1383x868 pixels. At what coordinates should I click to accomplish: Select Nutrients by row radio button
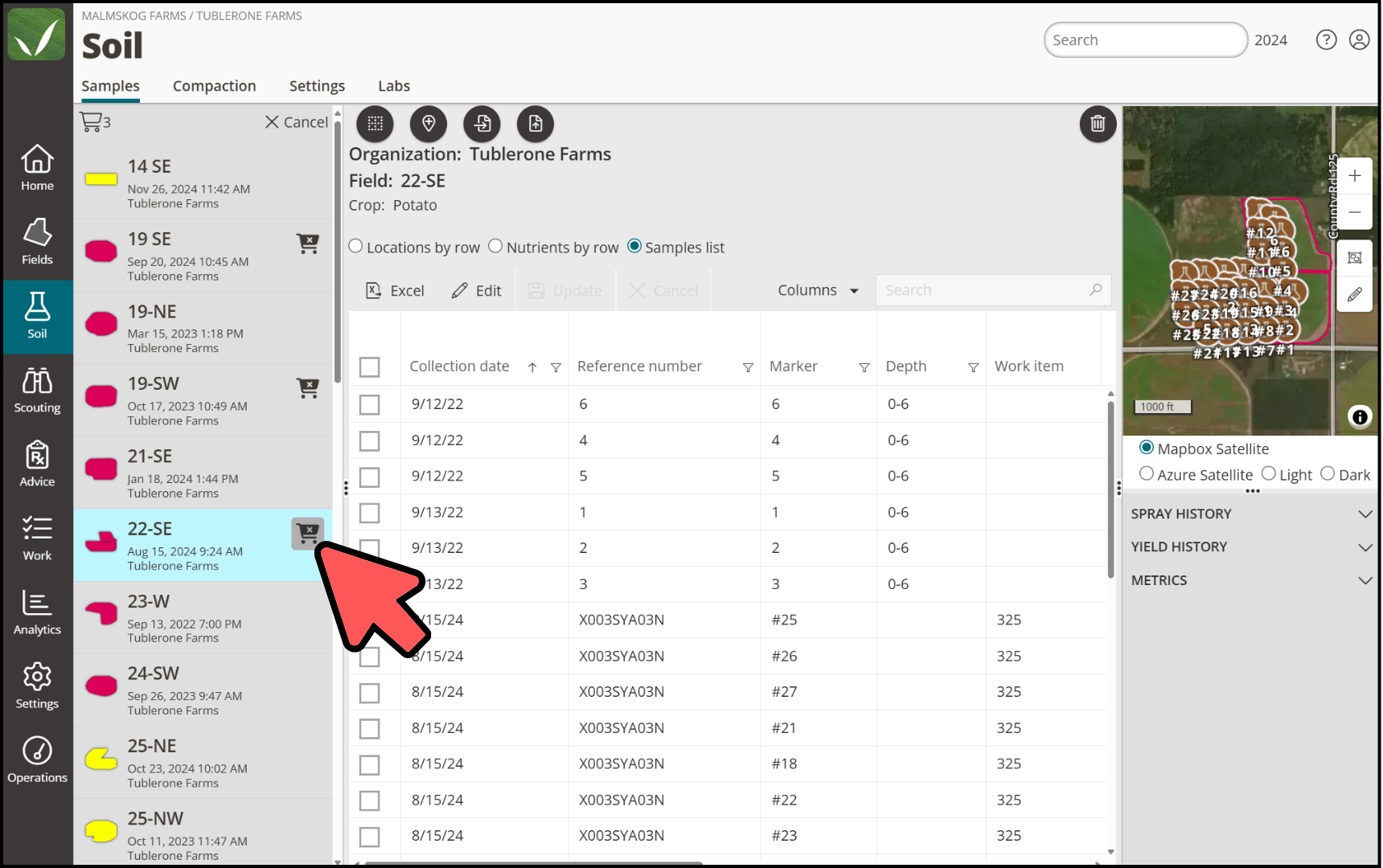pyautogui.click(x=495, y=246)
